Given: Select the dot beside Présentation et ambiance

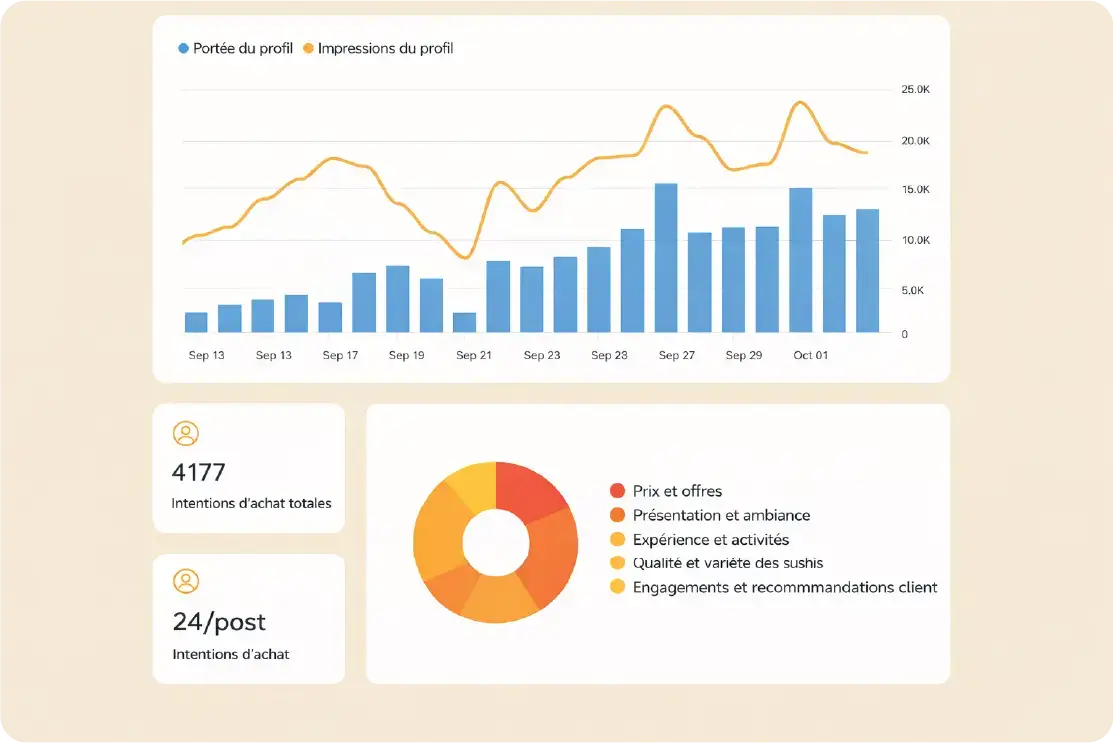Looking at the screenshot, I should click(x=617, y=515).
